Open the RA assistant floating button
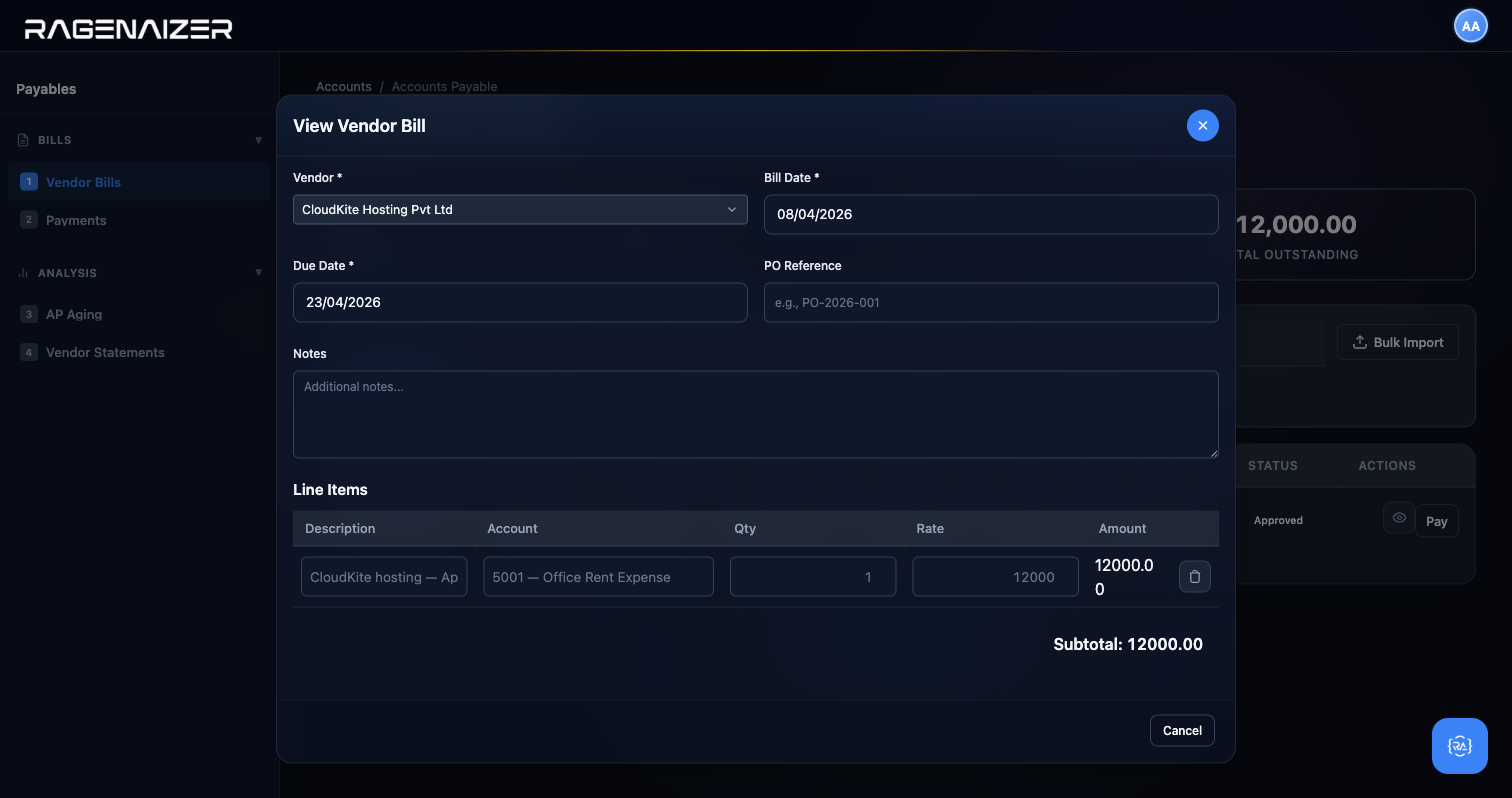 tap(1460, 746)
